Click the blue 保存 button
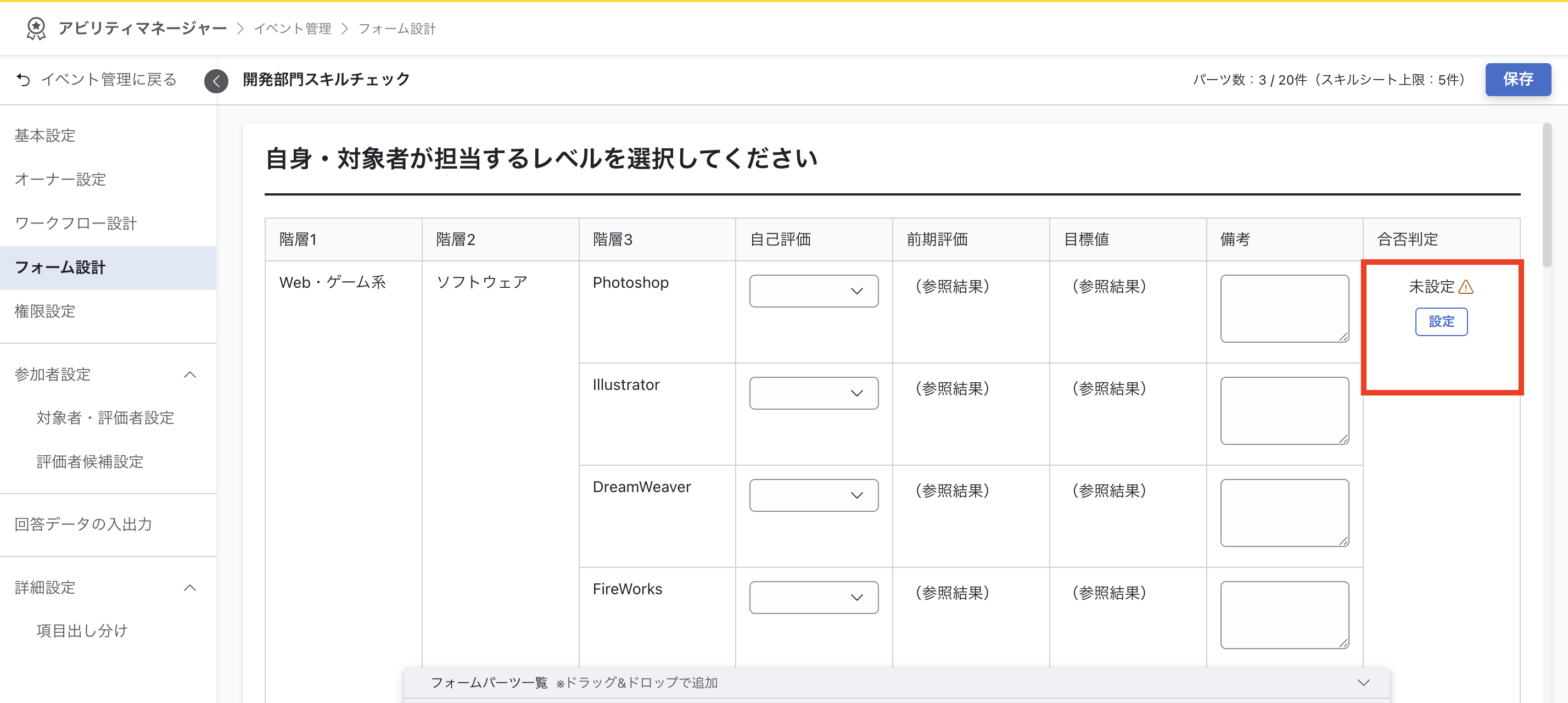1568x703 pixels. 1517,79
